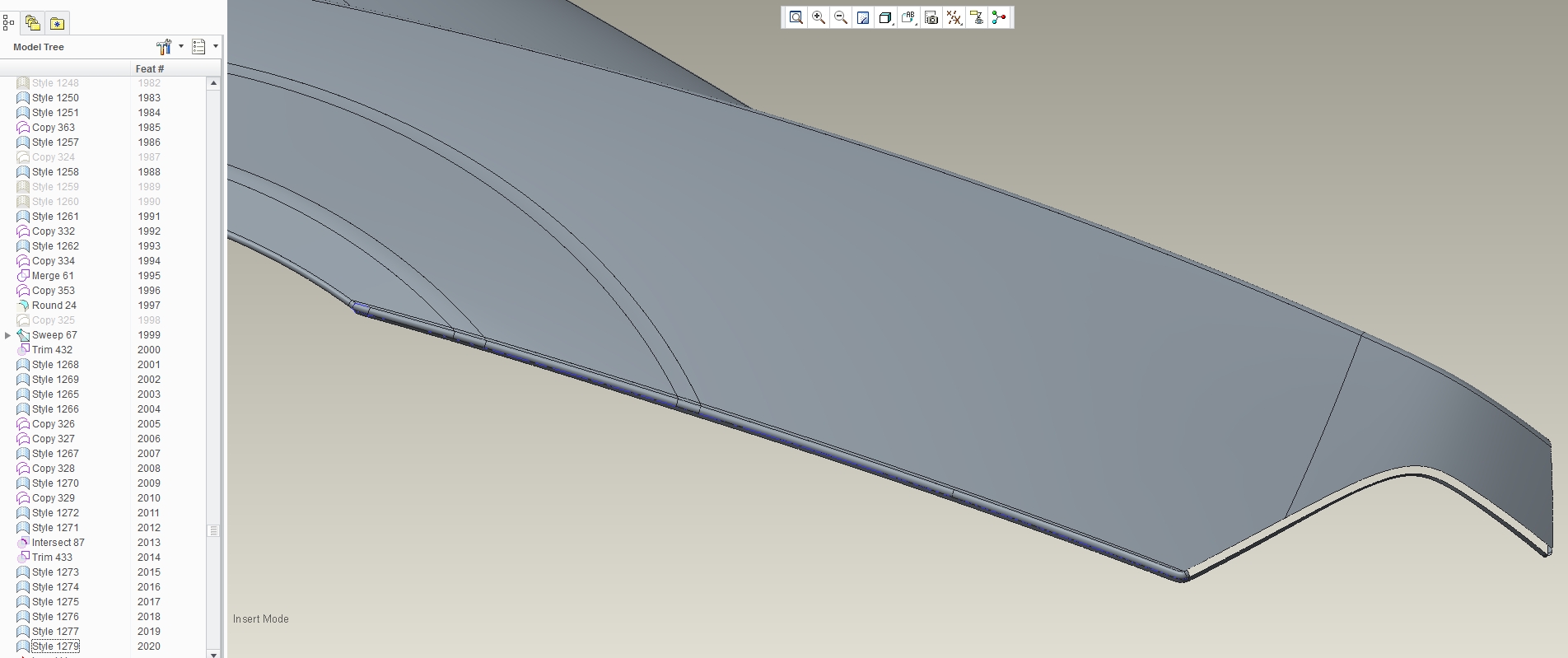This screenshot has width=1568, height=658.
Task: Click feature number 1999 cell
Action: pos(149,335)
